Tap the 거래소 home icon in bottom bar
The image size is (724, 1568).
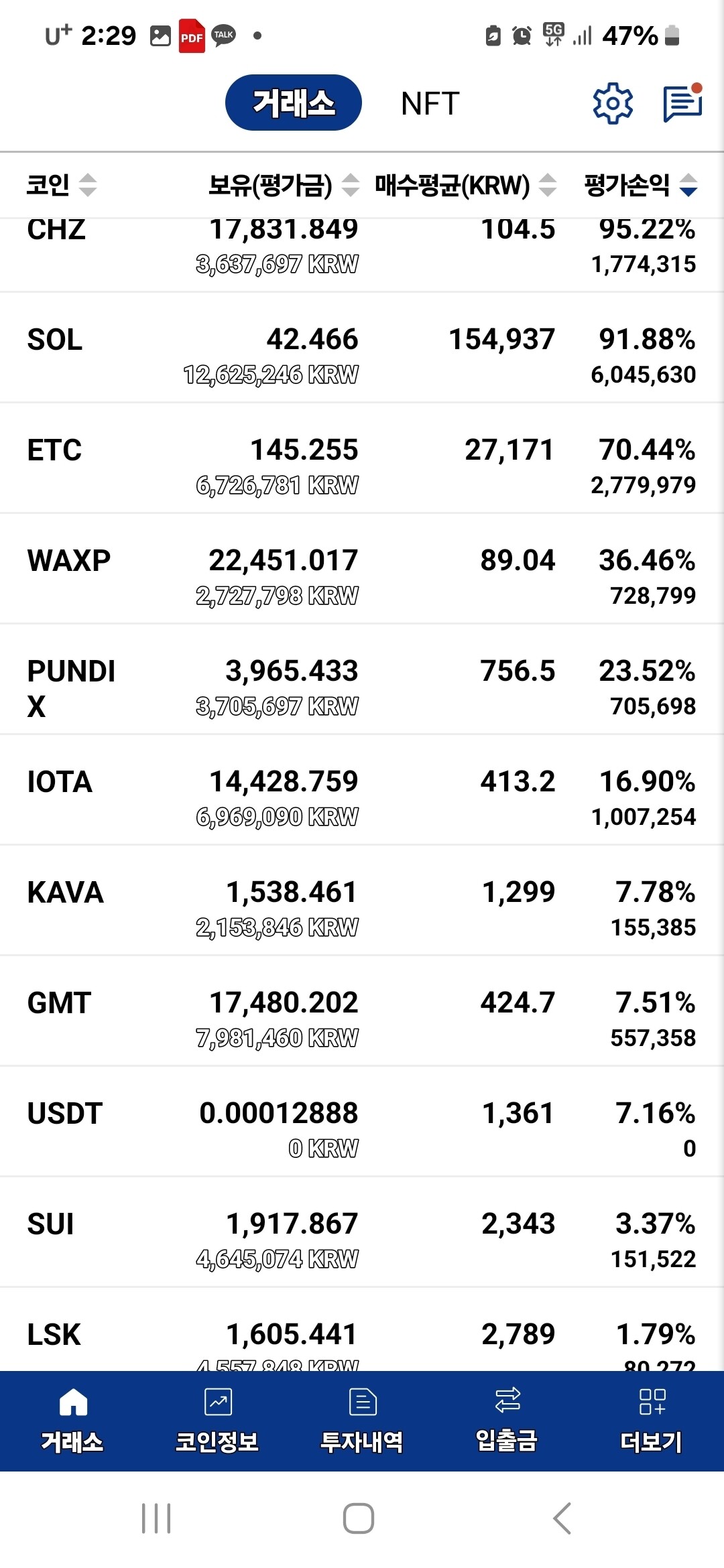tap(73, 1402)
